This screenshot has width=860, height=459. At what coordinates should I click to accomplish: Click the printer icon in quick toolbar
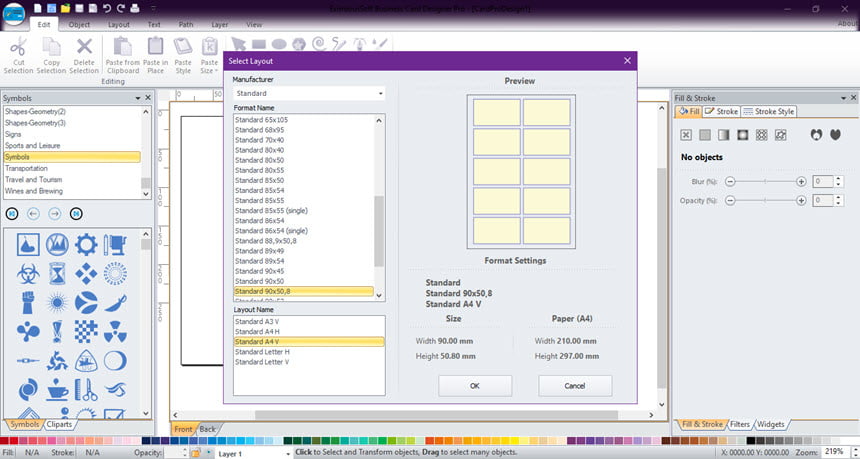pyautogui.click(x=135, y=8)
